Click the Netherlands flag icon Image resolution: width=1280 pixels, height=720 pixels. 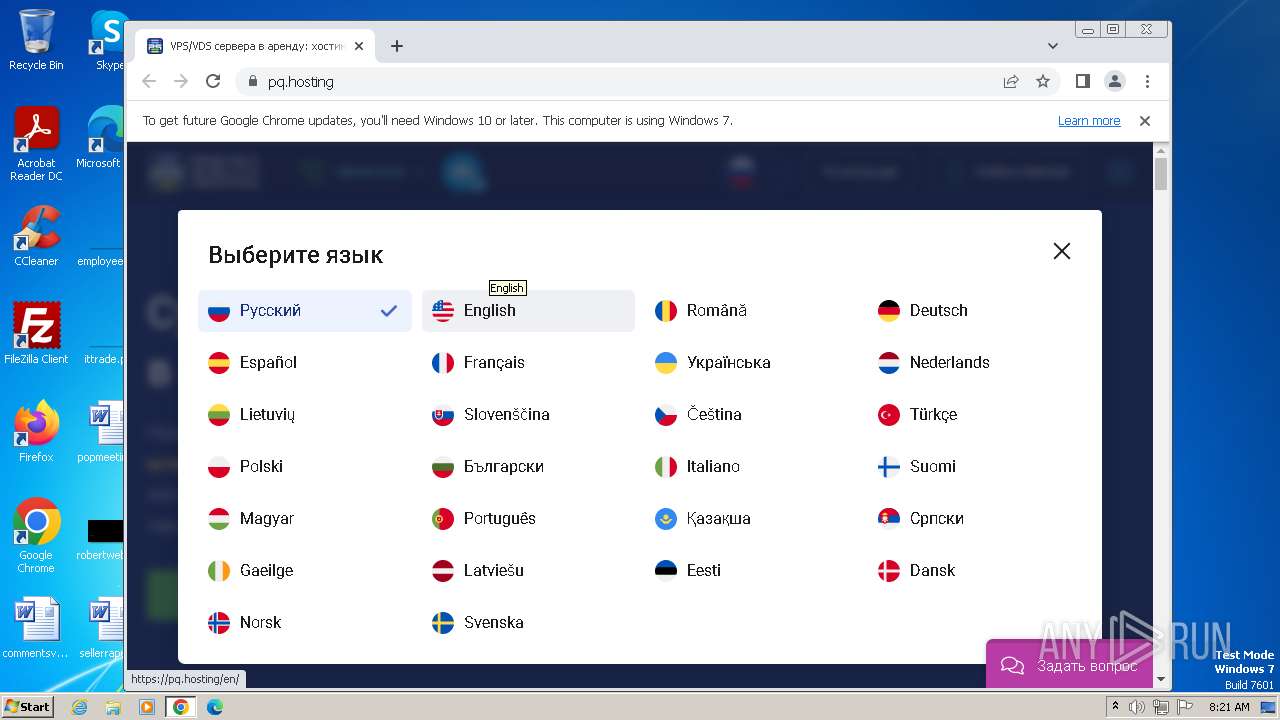pyautogui.click(x=889, y=363)
